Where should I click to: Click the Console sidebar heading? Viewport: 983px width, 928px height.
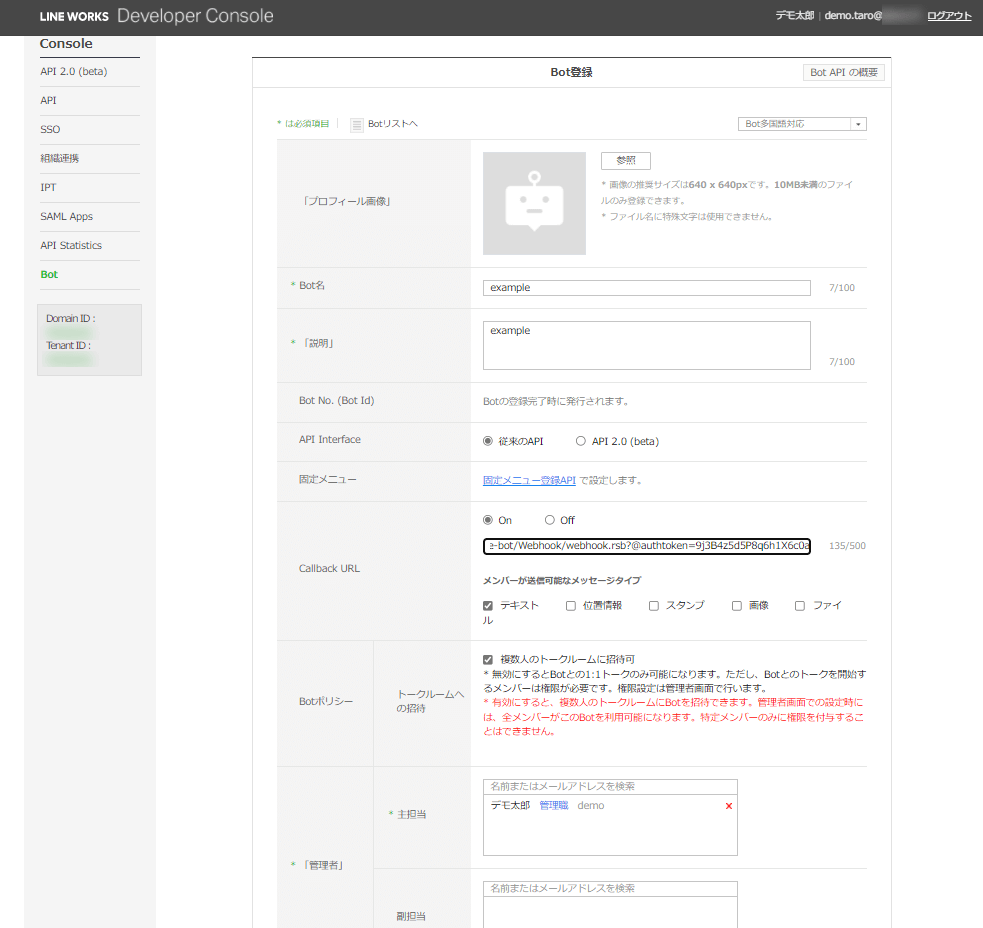(66, 43)
